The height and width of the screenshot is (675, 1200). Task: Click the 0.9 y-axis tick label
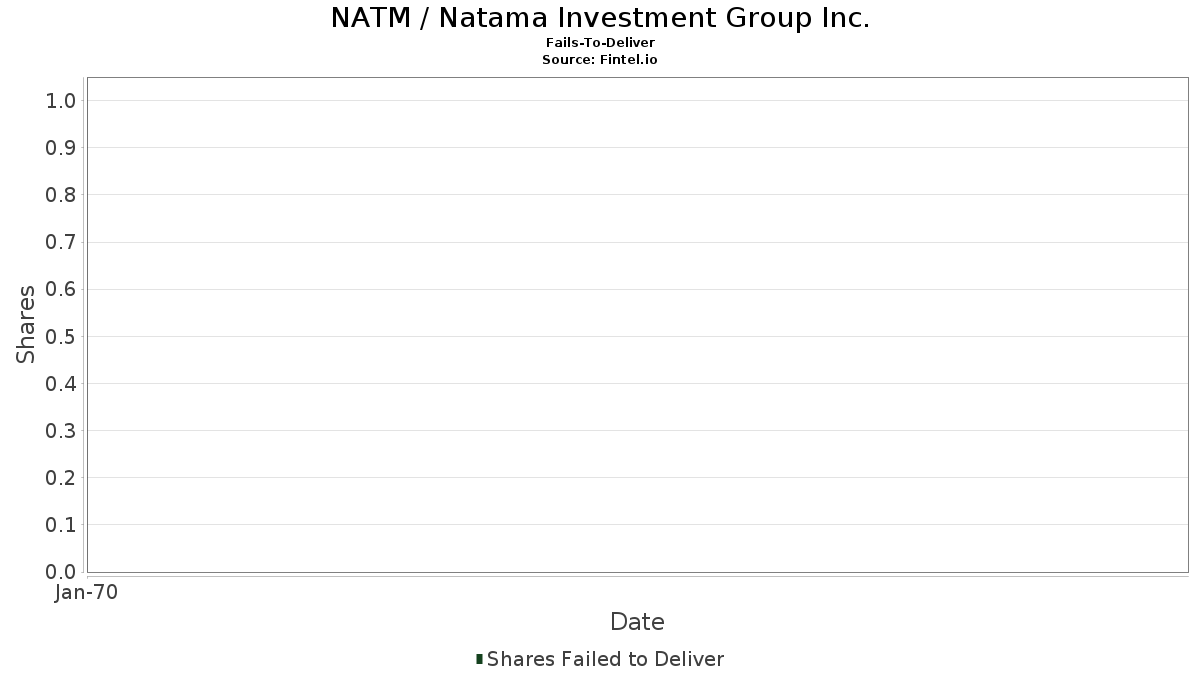tap(61, 148)
